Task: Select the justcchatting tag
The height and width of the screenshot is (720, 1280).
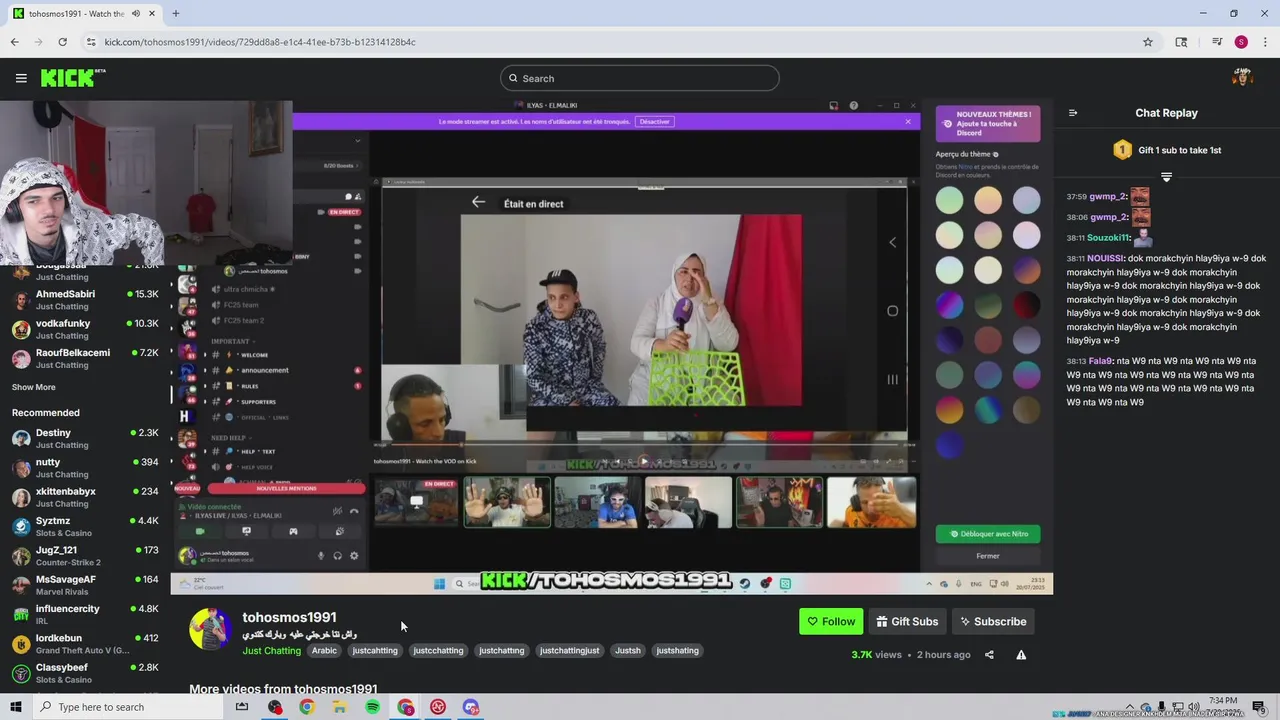Action: pos(438,651)
